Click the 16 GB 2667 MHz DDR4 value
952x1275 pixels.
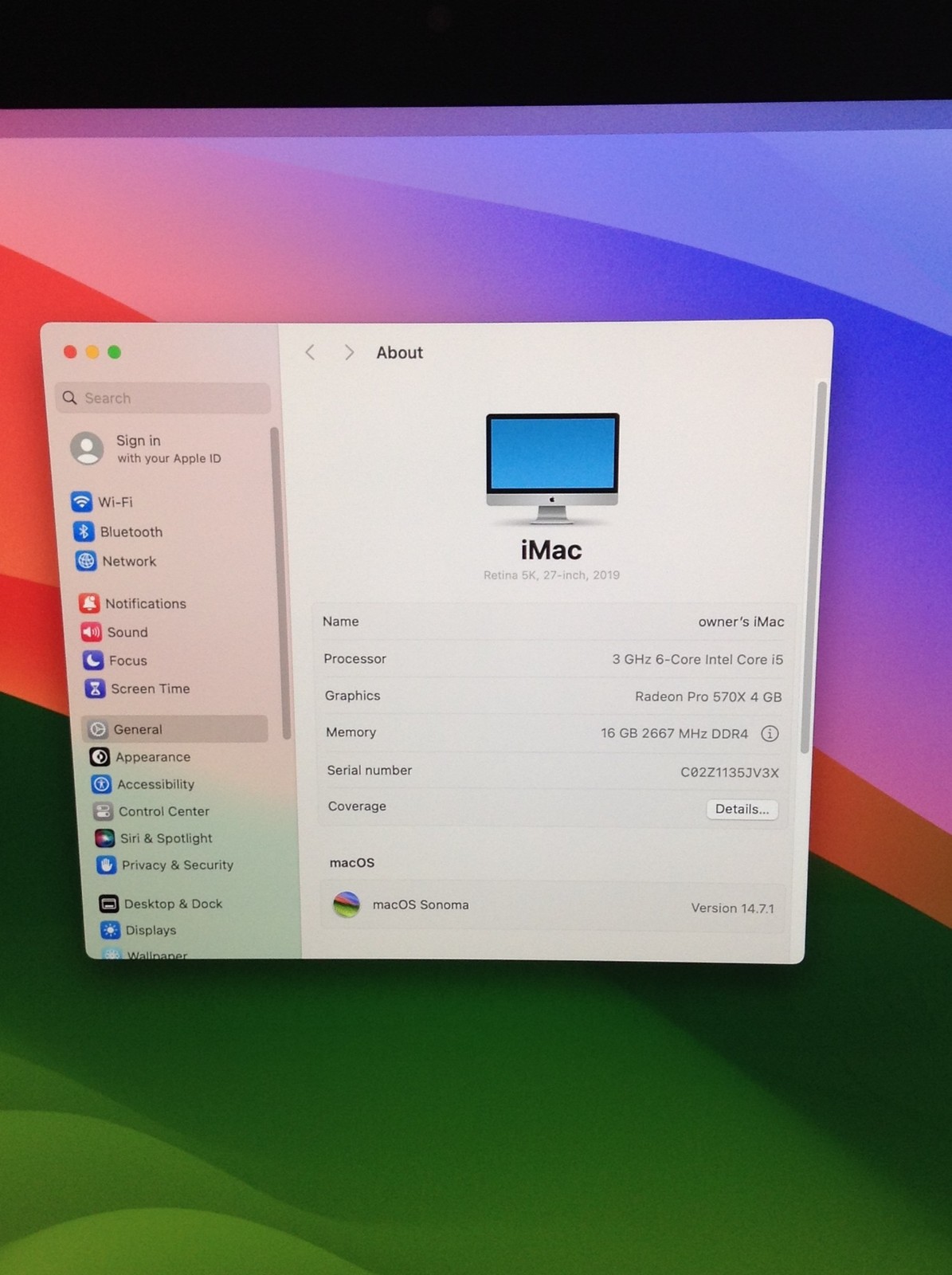click(x=674, y=733)
